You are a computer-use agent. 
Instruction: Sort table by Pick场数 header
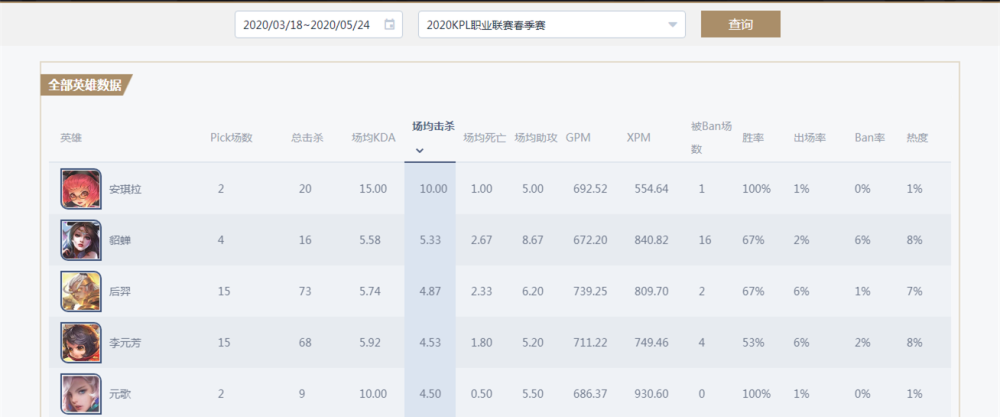coord(232,138)
